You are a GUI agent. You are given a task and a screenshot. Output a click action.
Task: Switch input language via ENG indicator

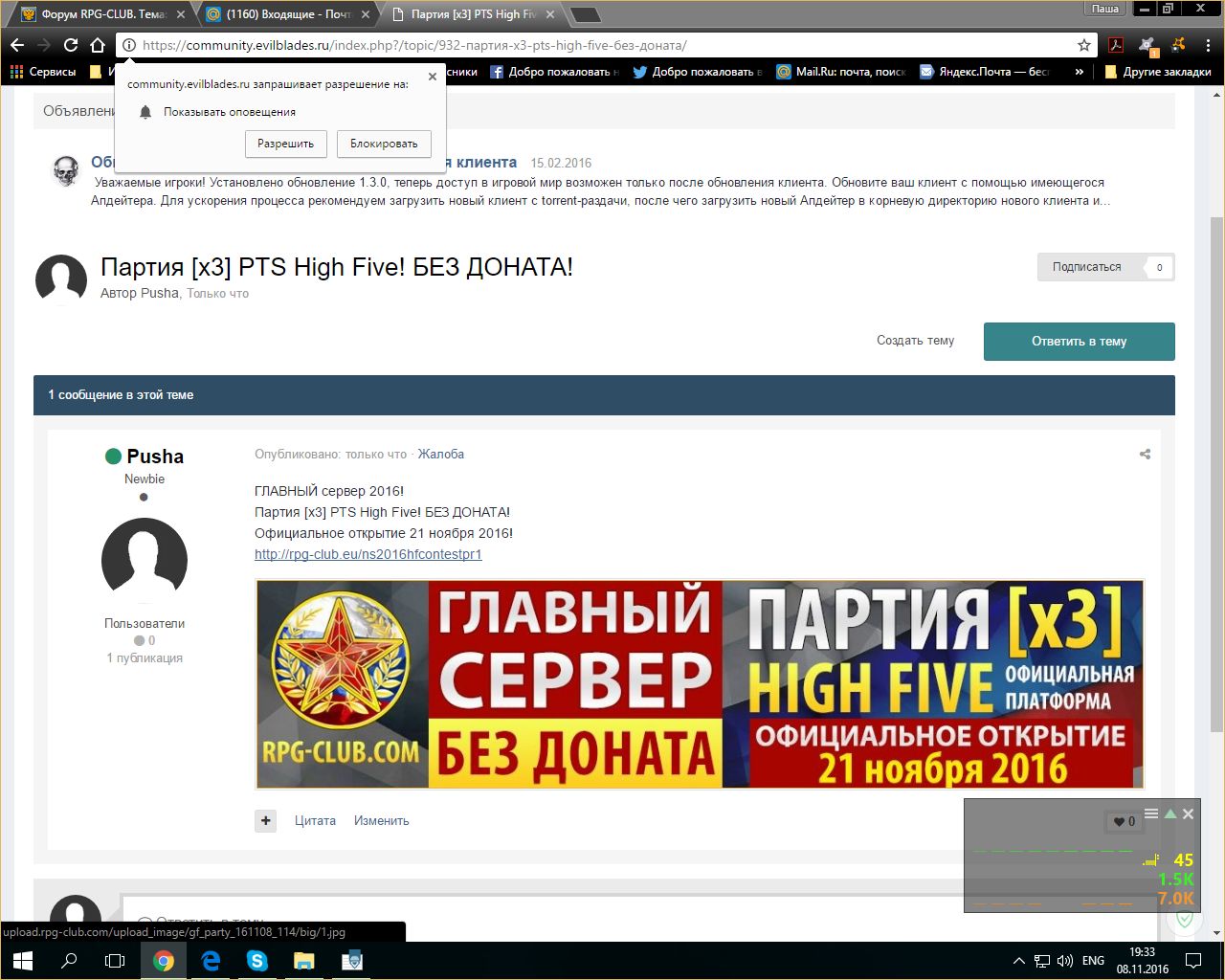coord(1093,961)
